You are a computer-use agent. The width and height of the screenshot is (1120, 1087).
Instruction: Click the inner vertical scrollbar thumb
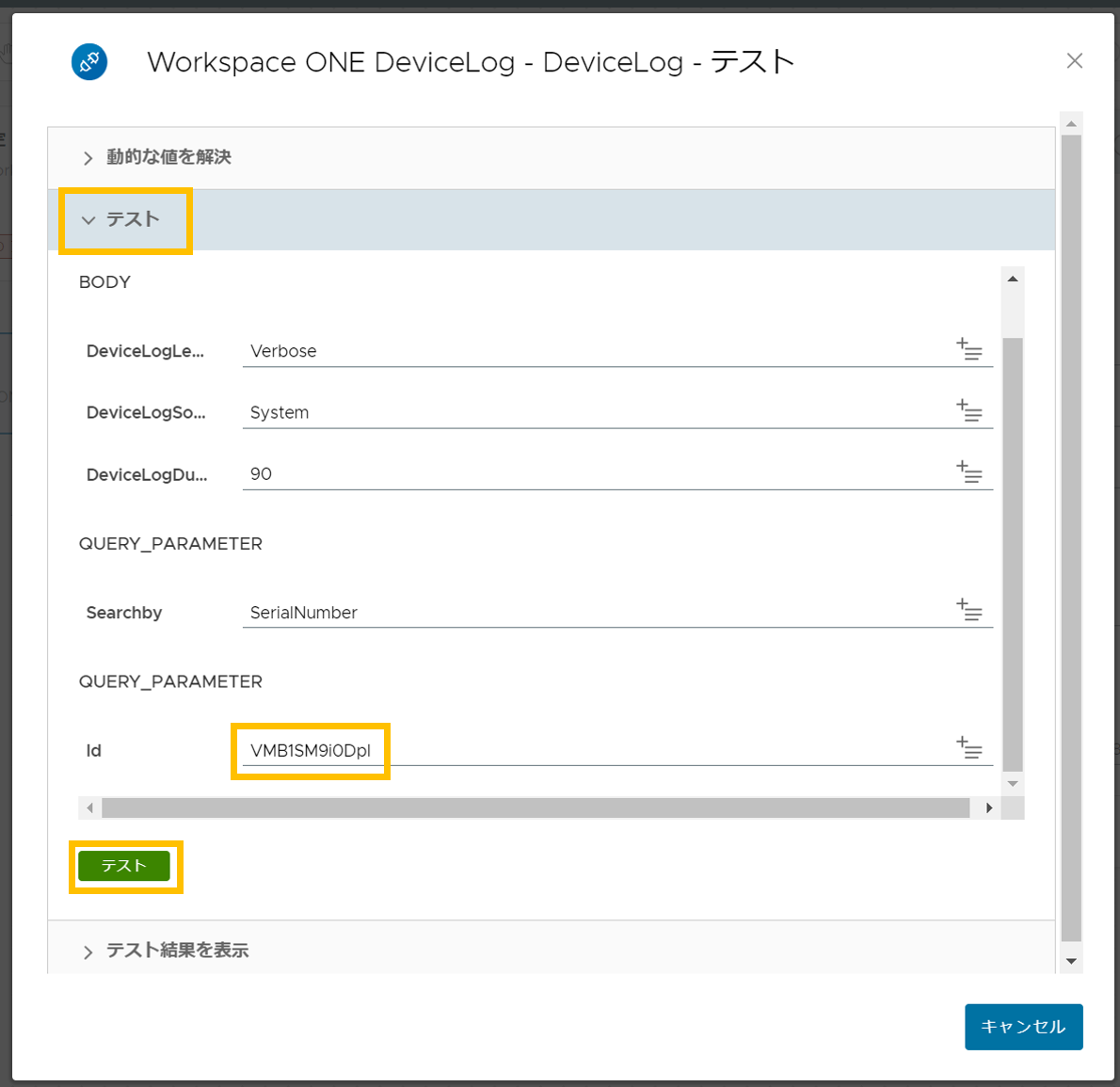[1013, 554]
